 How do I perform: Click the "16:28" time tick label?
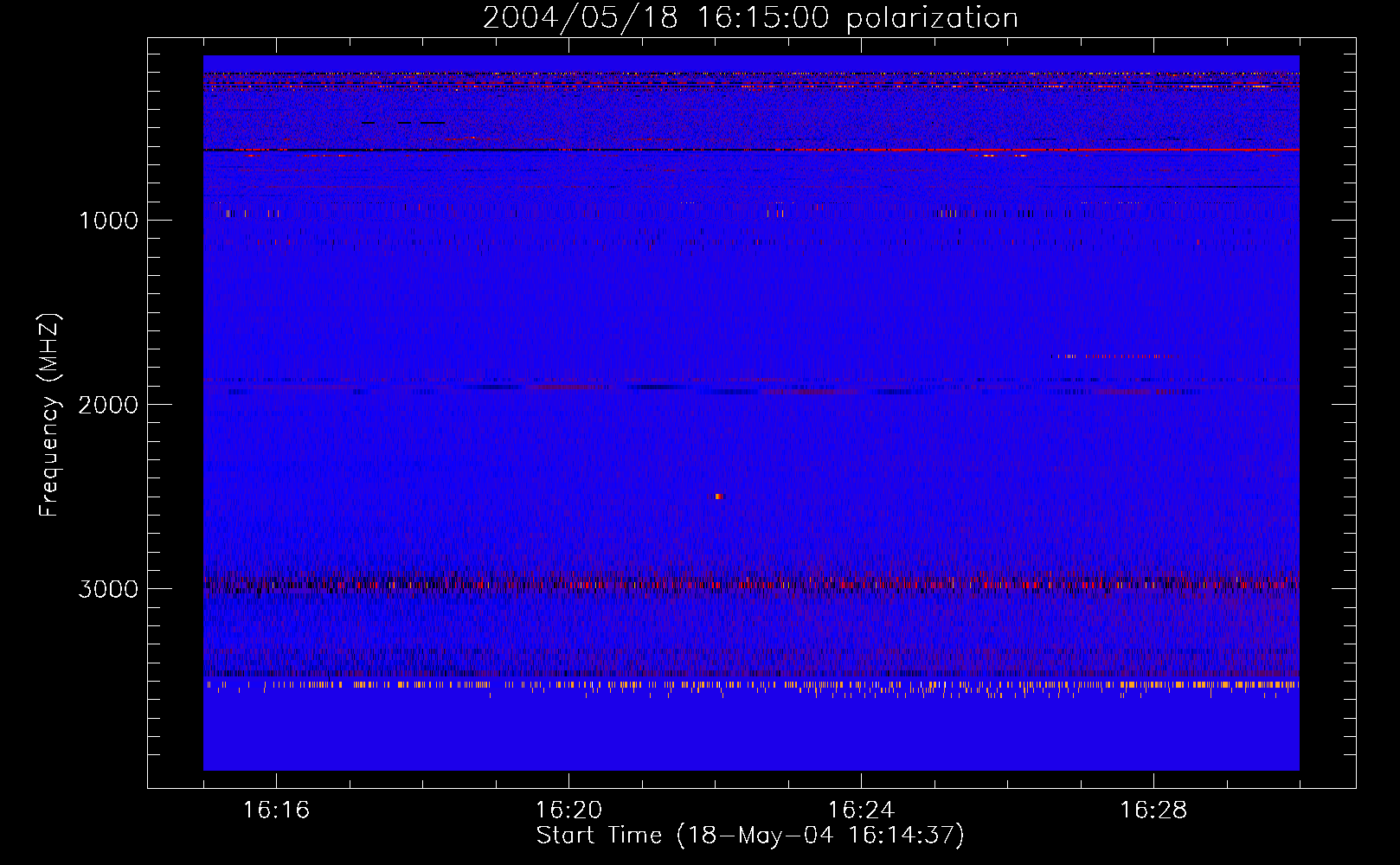tap(1153, 811)
